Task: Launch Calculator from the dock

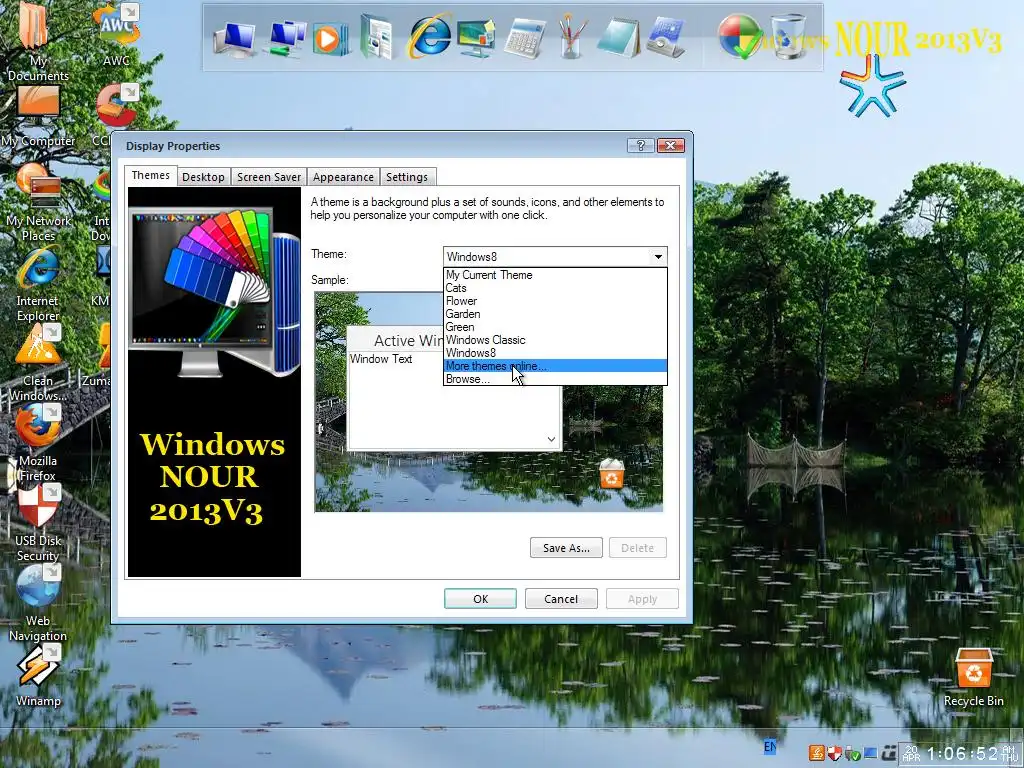Action: point(524,39)
